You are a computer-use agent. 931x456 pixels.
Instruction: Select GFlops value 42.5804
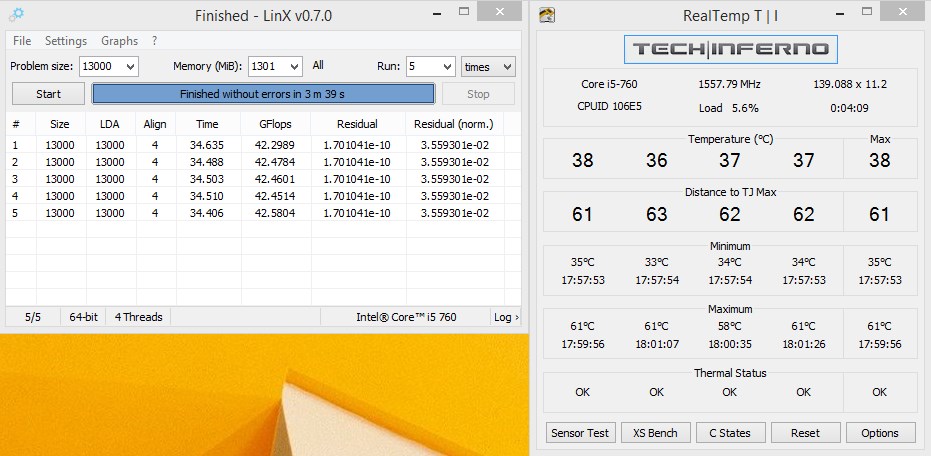[x=275, y=213]
